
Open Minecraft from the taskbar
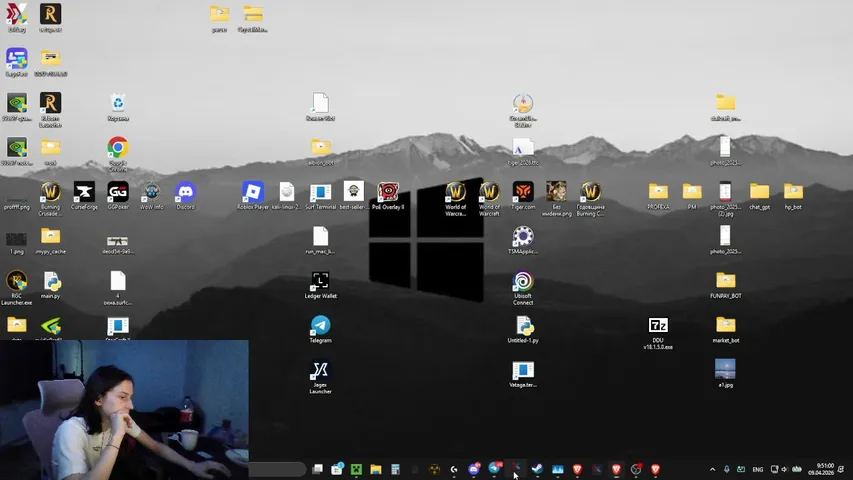(x=356, y=469)
